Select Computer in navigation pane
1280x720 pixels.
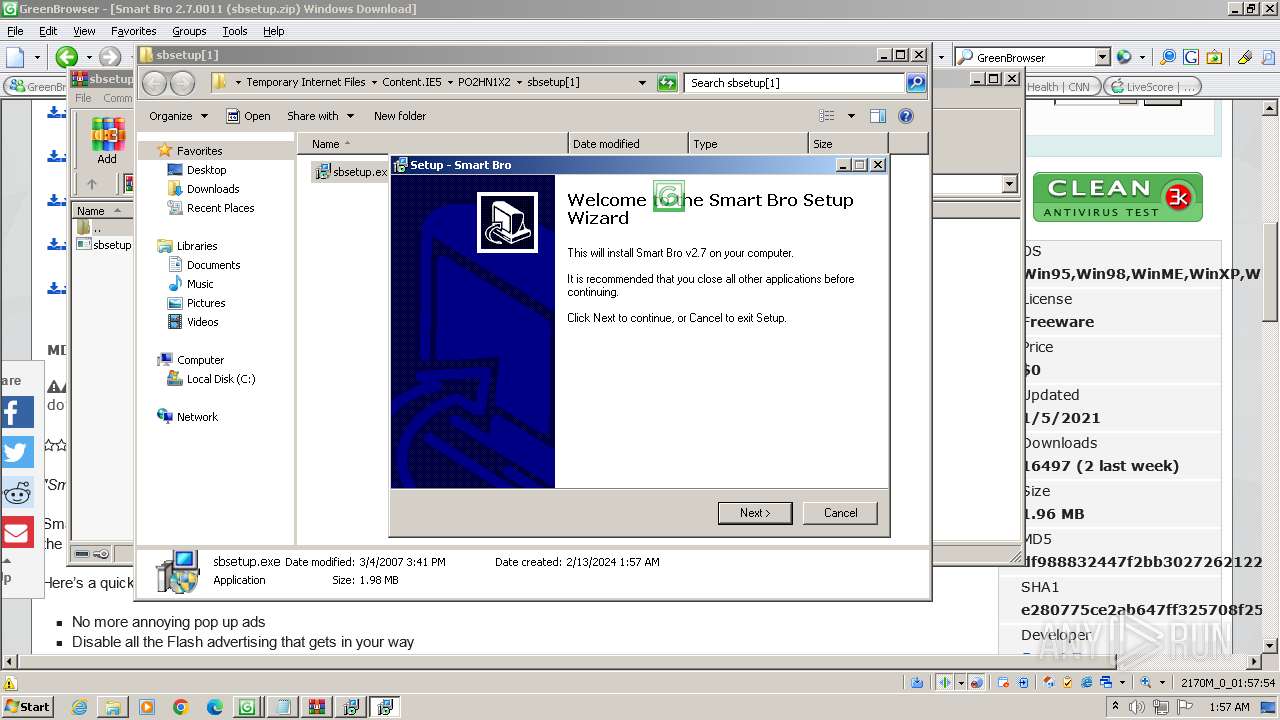click(200, 360)
